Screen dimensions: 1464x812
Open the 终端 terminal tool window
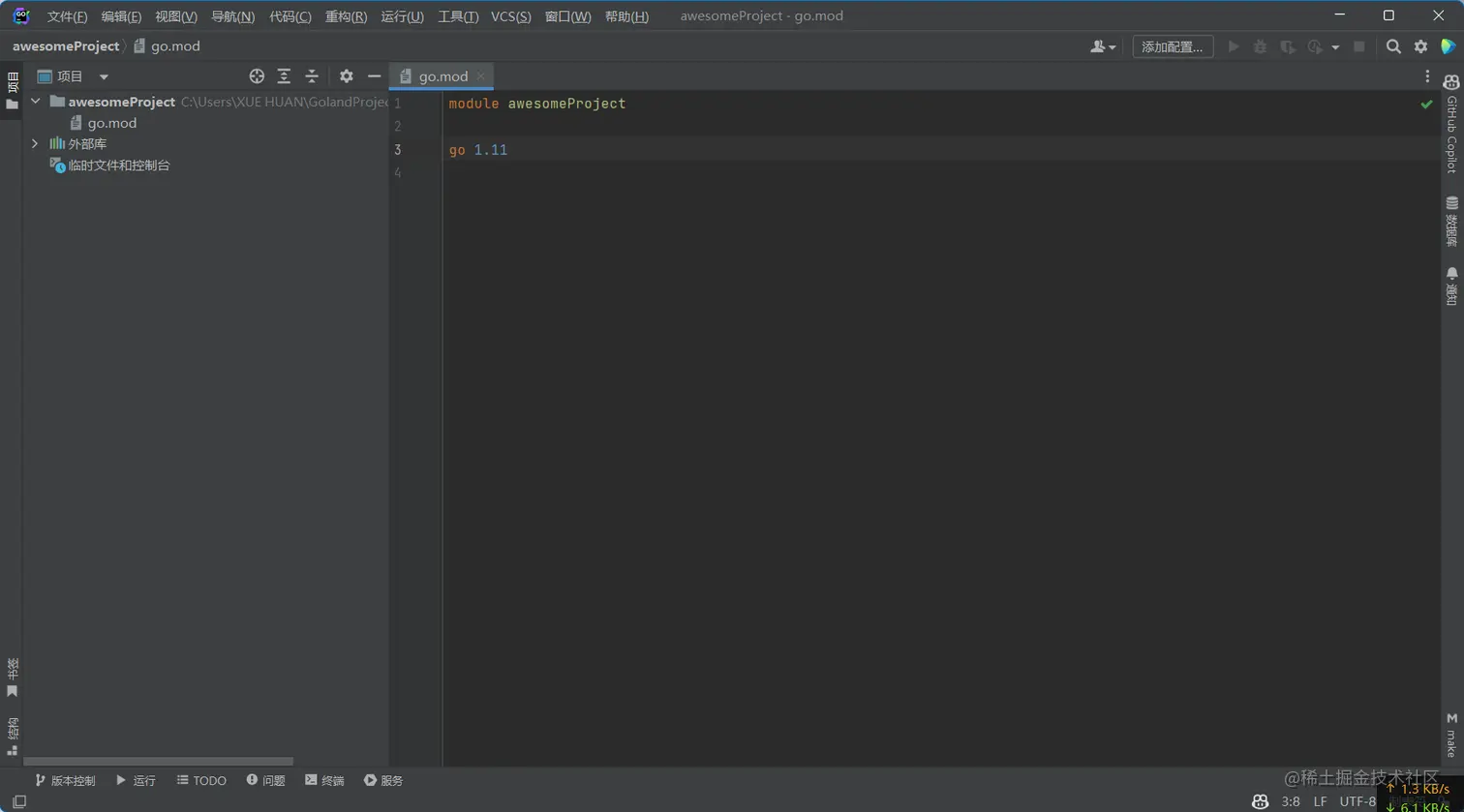[324, 781]
